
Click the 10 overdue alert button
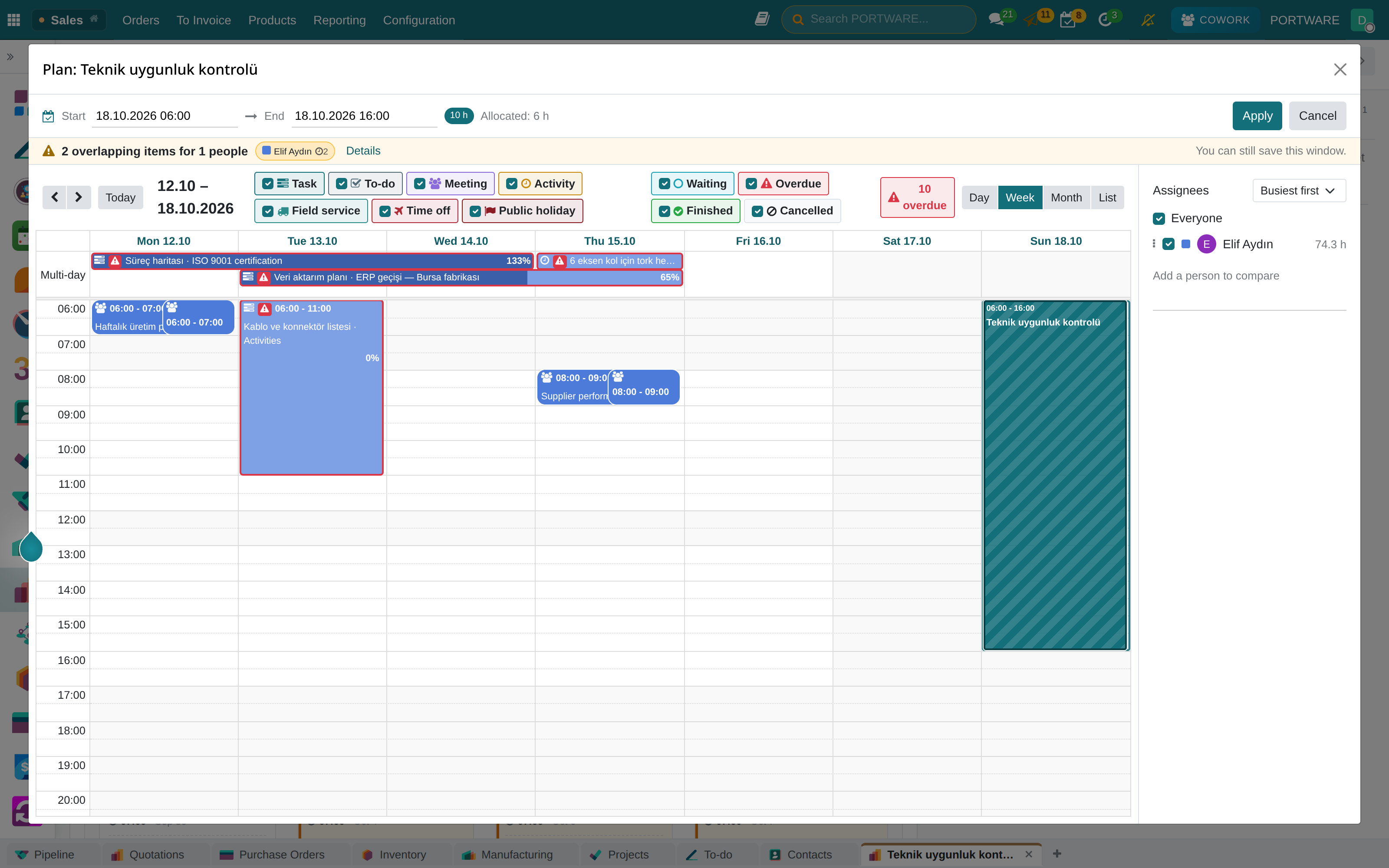[x=917, y=197]
